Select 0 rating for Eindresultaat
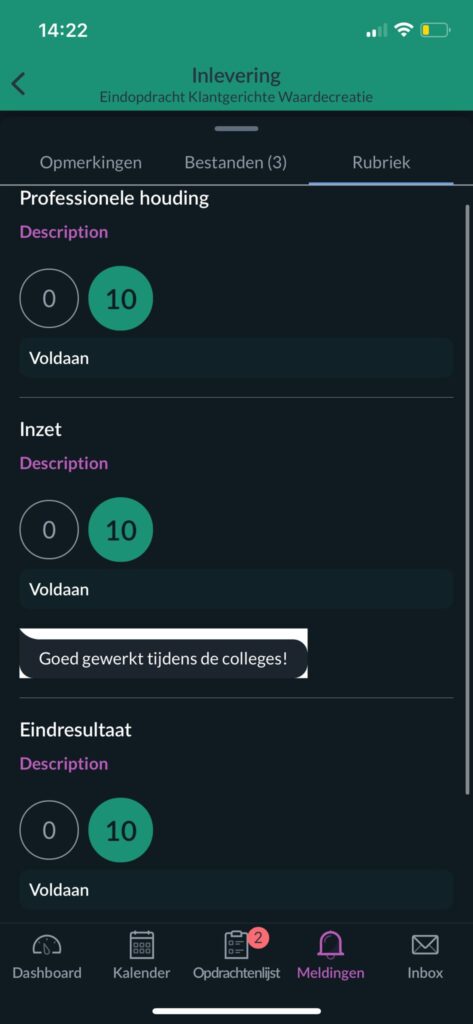This screenshot has height=1024, width=473. click(x=49, y=830)
